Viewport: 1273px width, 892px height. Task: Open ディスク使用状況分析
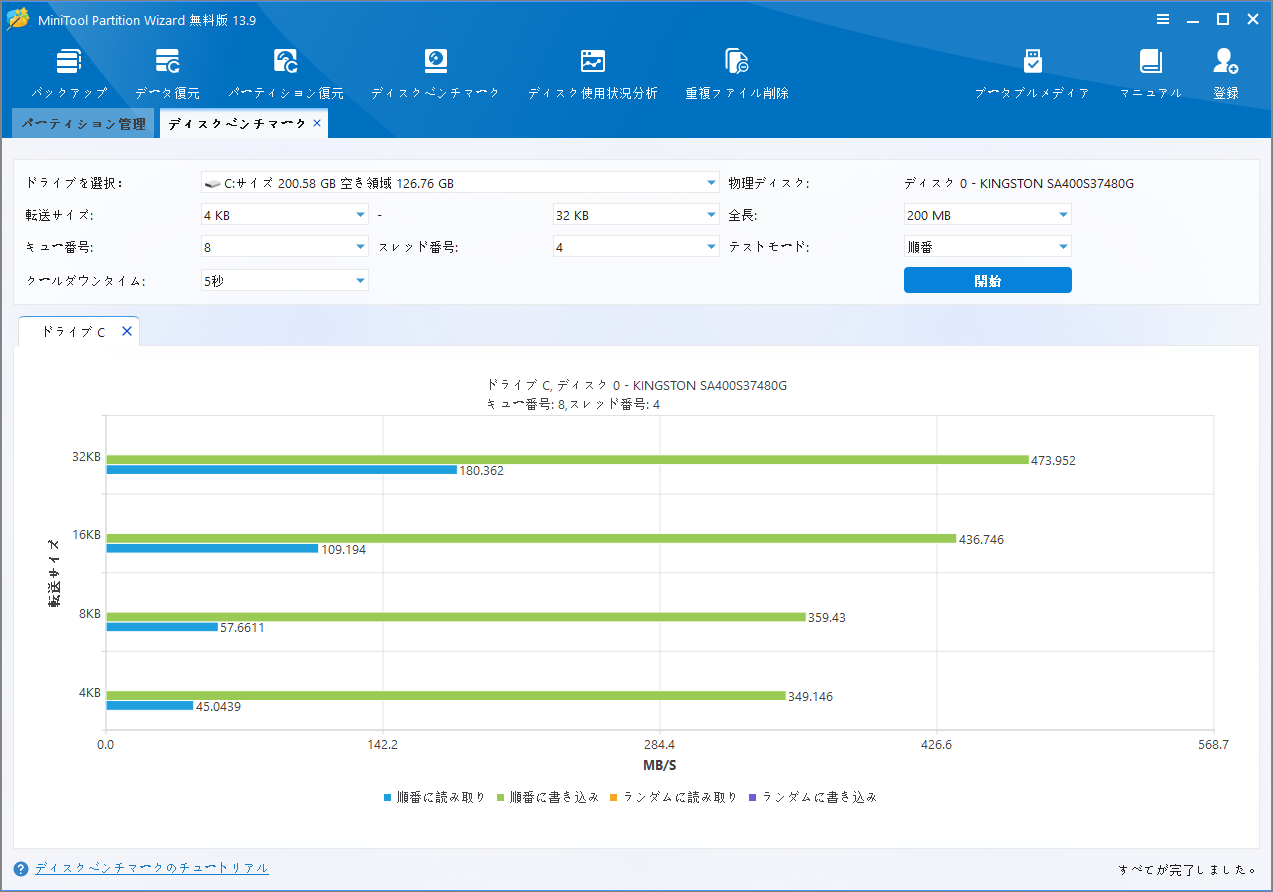593,74
